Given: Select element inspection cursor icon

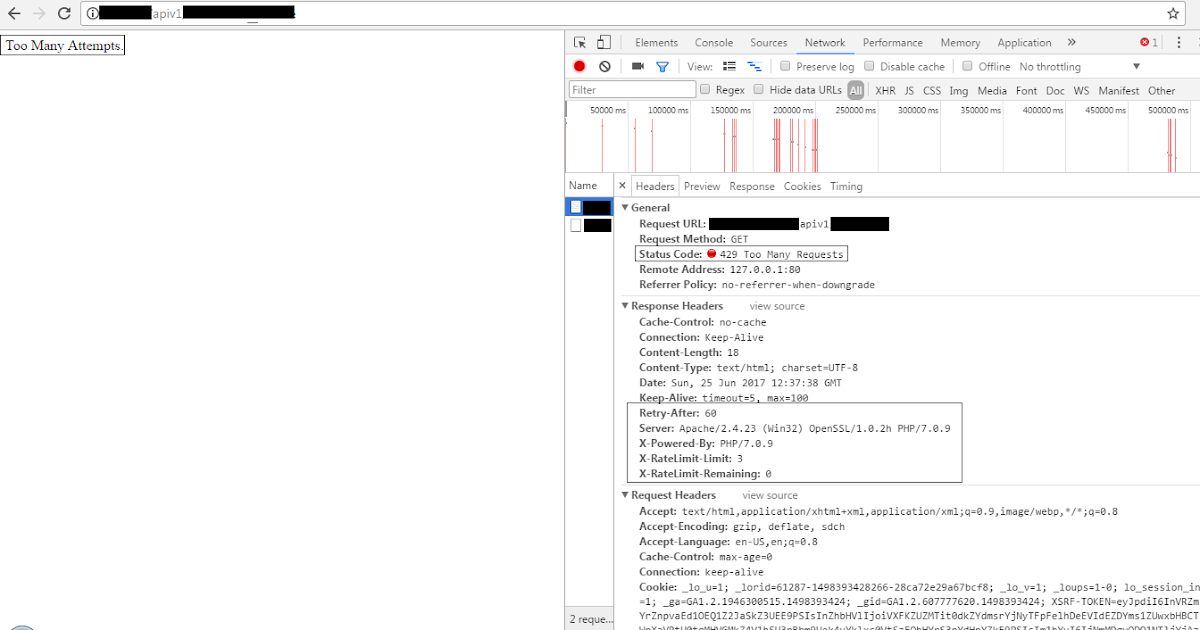Looking at the screenshot, I should pyautogui.click(x=578, y=42).
